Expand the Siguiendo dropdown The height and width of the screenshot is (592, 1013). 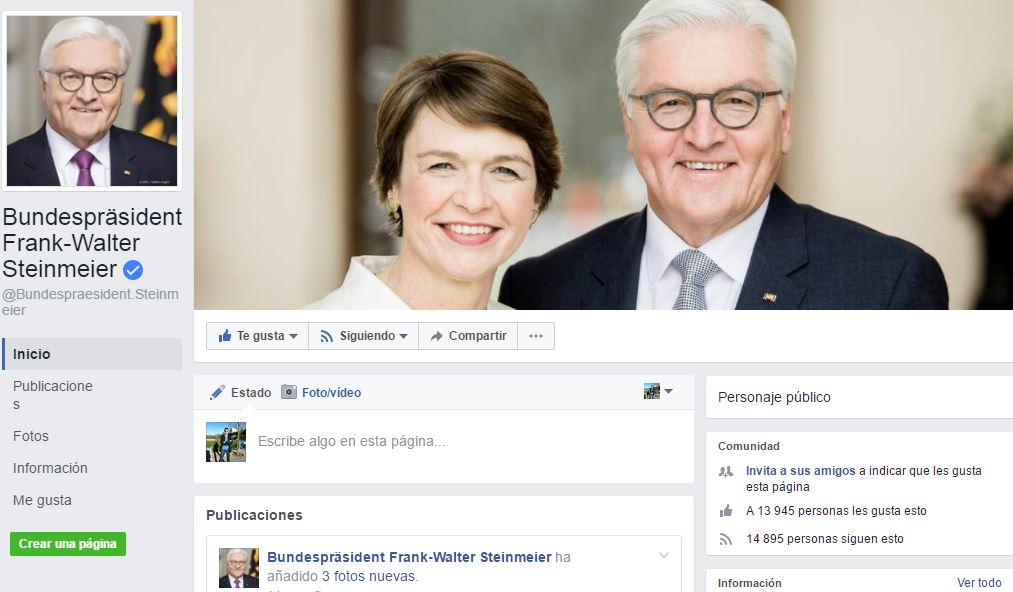click(x=363, y=336)
